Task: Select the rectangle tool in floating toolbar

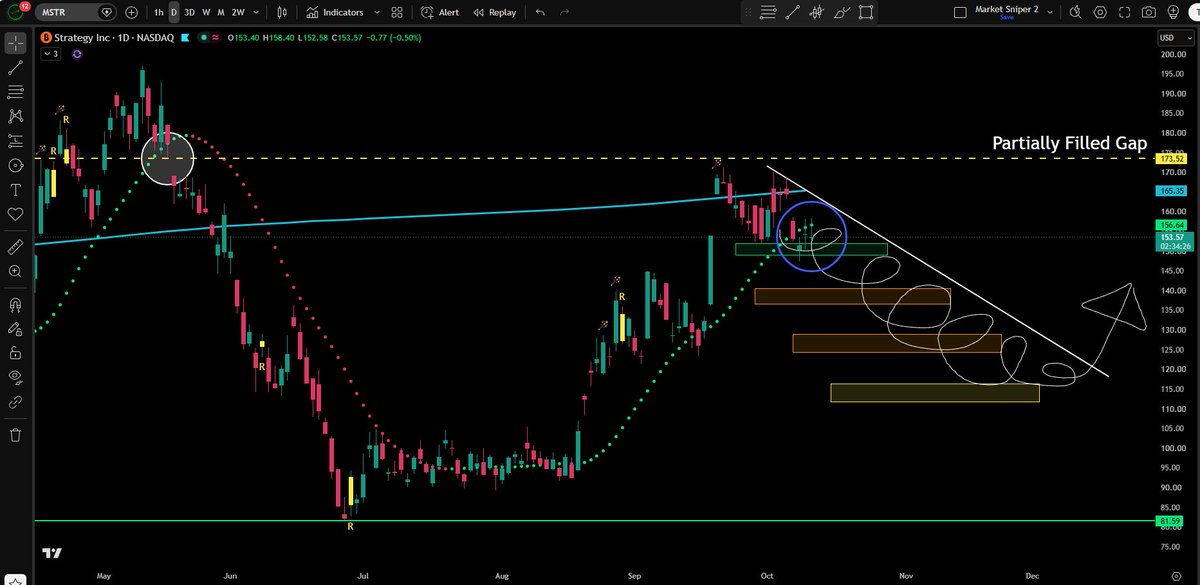Action: pos(866,12)
